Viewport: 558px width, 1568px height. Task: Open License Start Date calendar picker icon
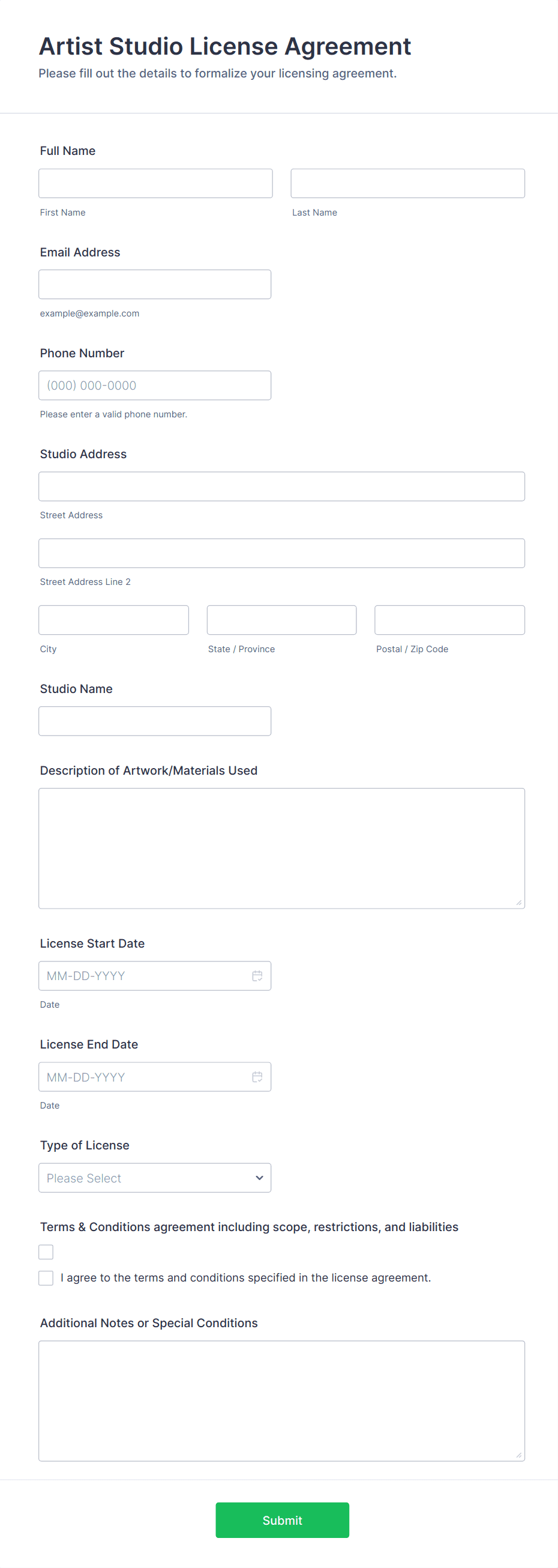[257, 976]
